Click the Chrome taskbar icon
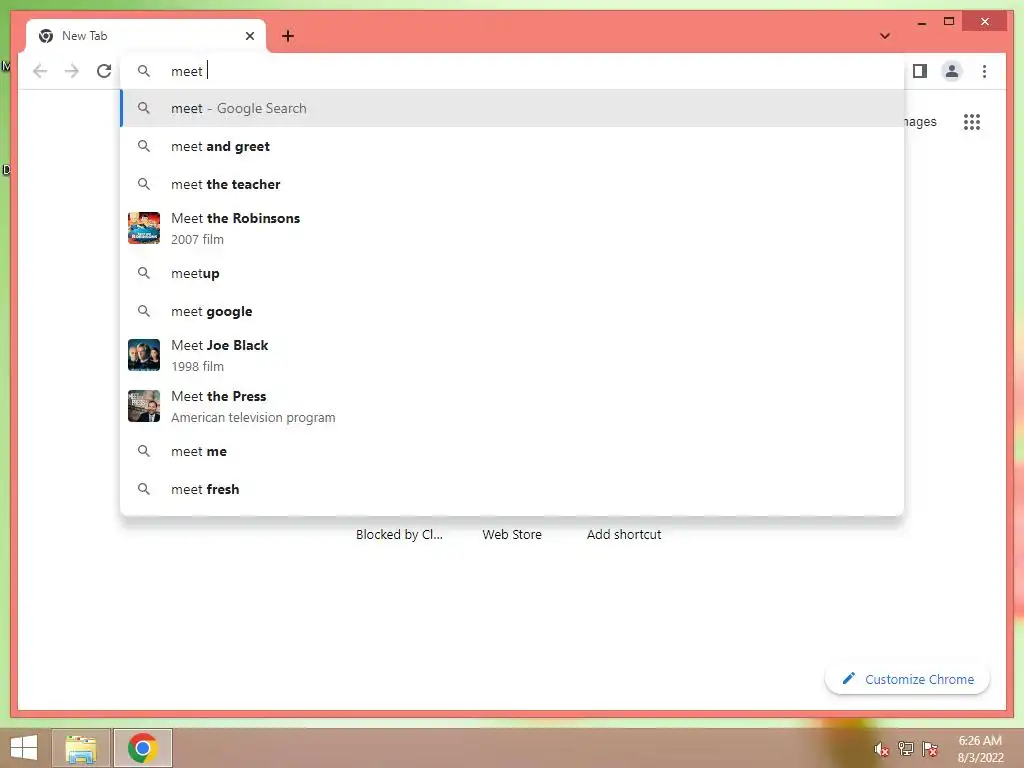The height and width of the screenshot is (768, 1024). pos(142,748)
